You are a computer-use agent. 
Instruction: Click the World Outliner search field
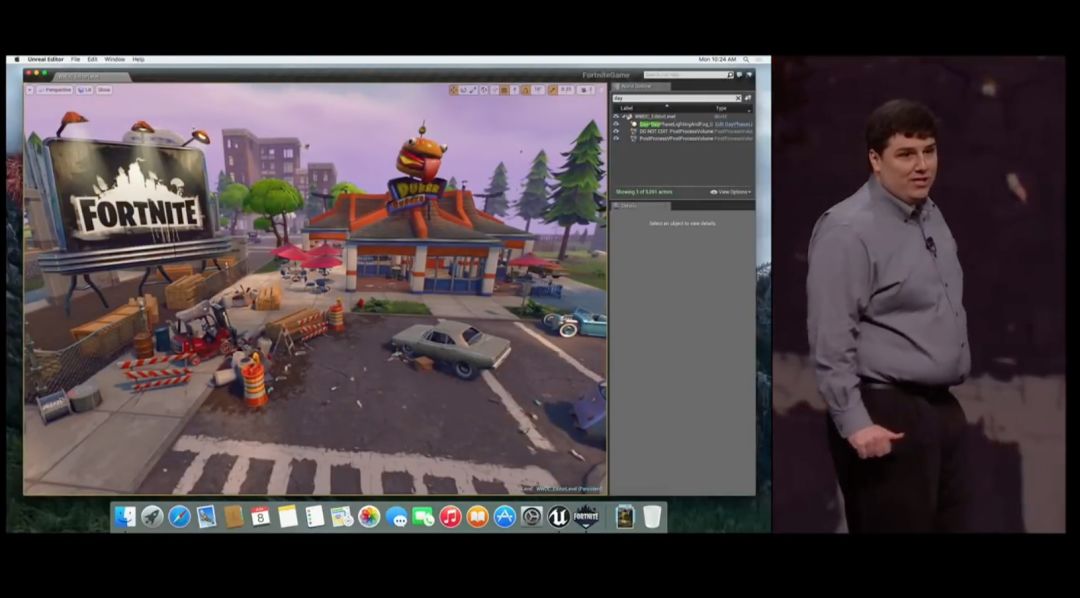(x=672, y=98)
